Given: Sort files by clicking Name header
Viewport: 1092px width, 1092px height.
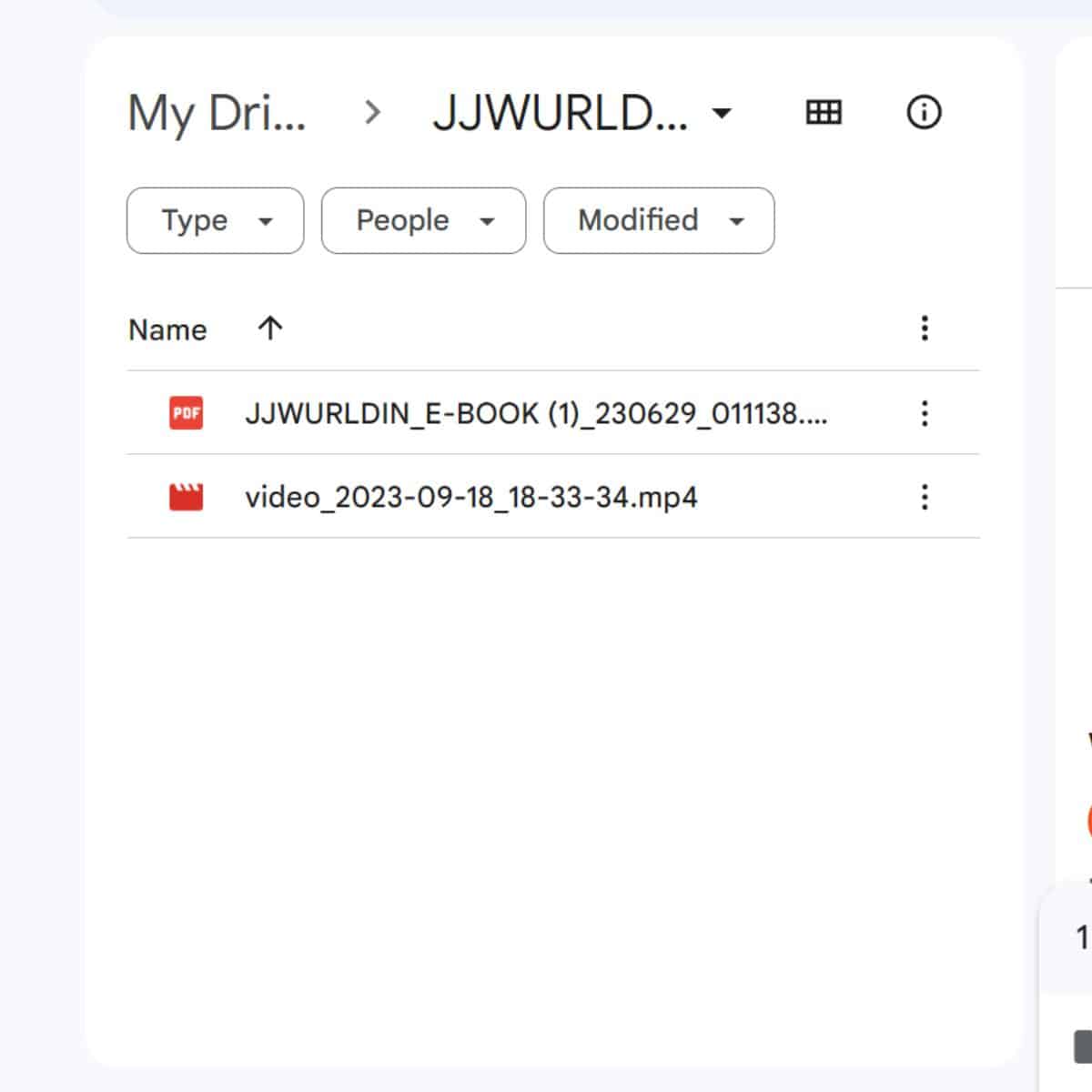Looking at the screenshot, I should [168, 329].
